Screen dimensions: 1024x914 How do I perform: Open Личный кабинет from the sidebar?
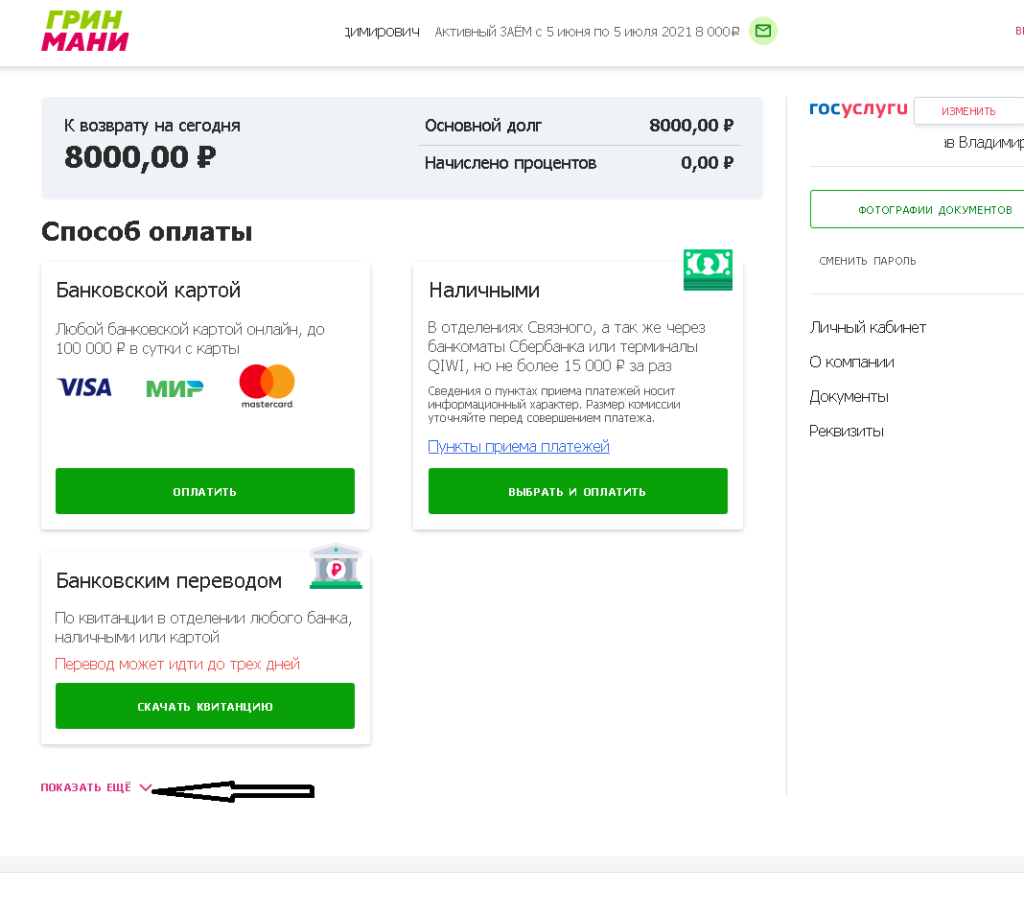coord(866,327)
